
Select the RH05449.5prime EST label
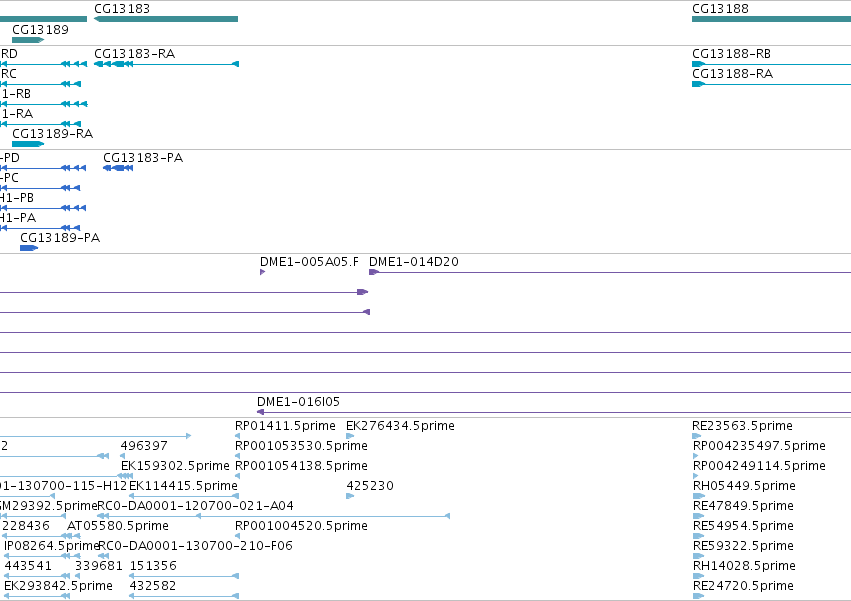[x=744, y=486]
